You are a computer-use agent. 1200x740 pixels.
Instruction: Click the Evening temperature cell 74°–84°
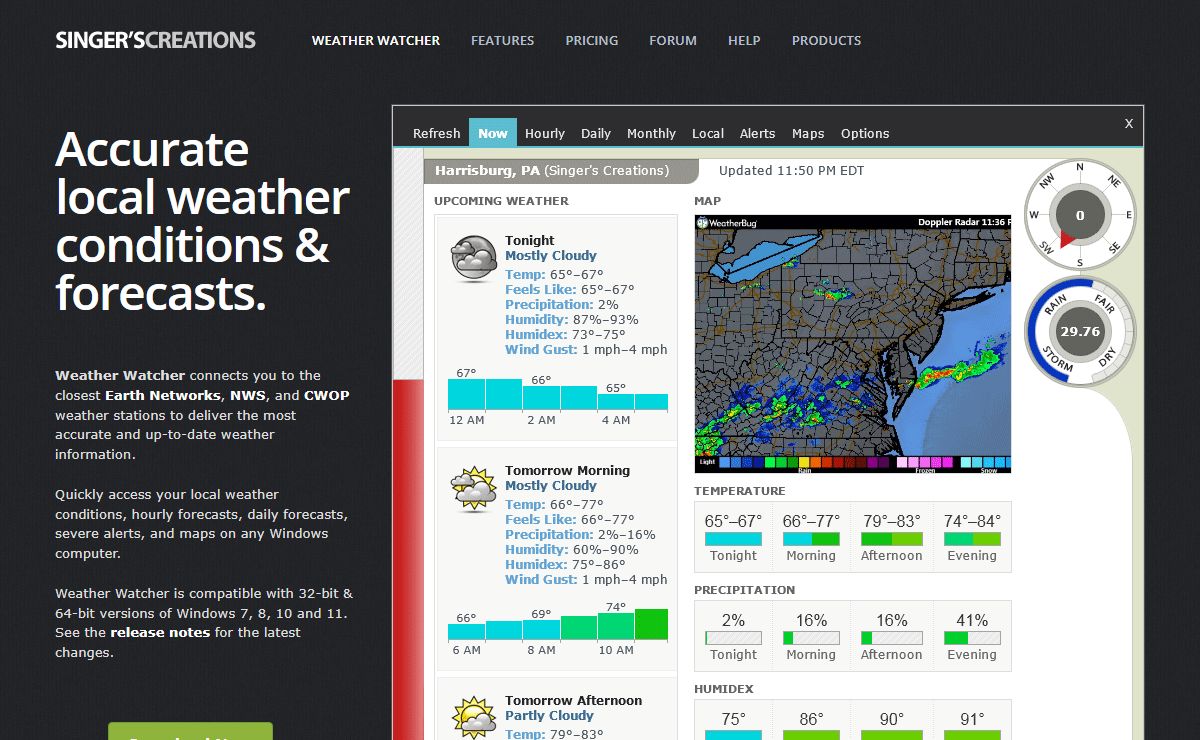click(972, 537)
